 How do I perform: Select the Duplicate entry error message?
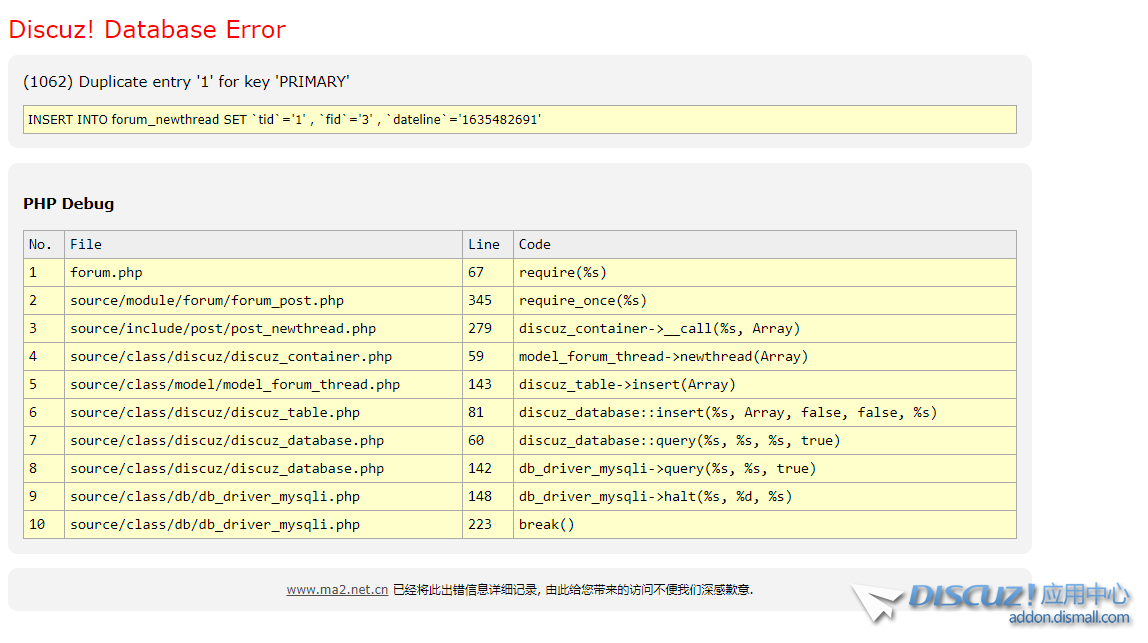tap(186, 82)
